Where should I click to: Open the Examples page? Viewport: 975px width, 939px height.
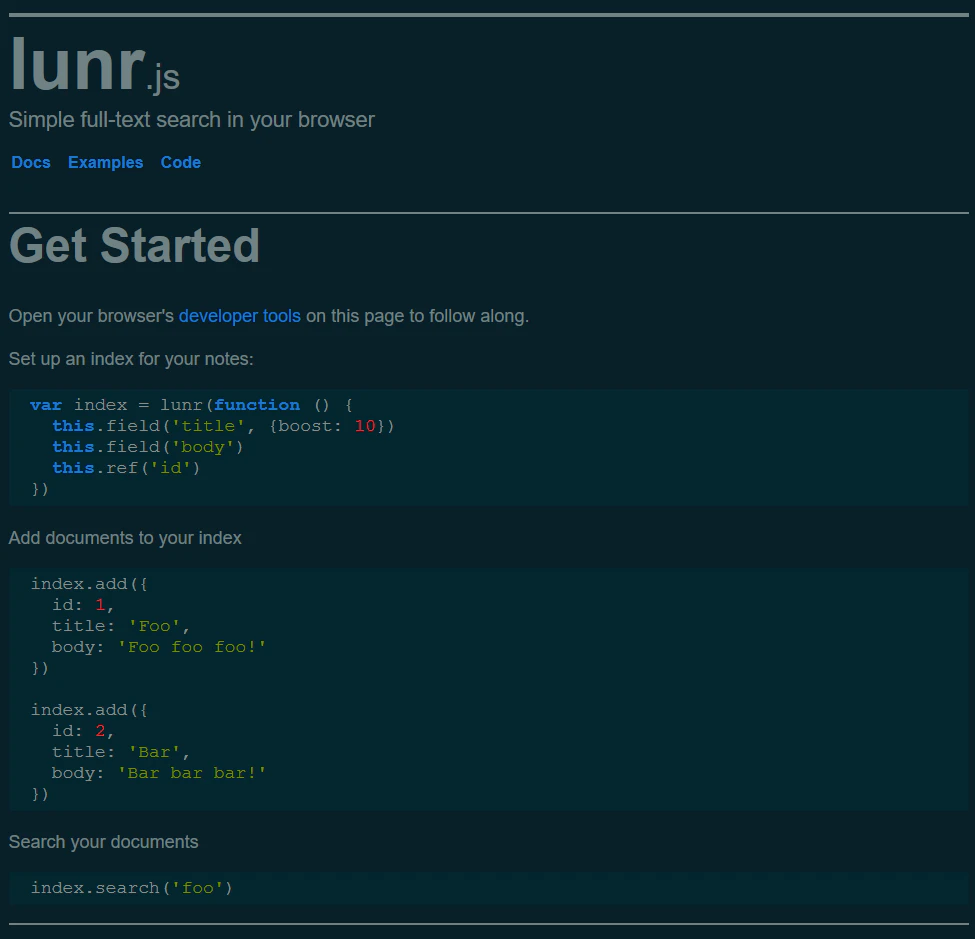[x=105, y=162]
